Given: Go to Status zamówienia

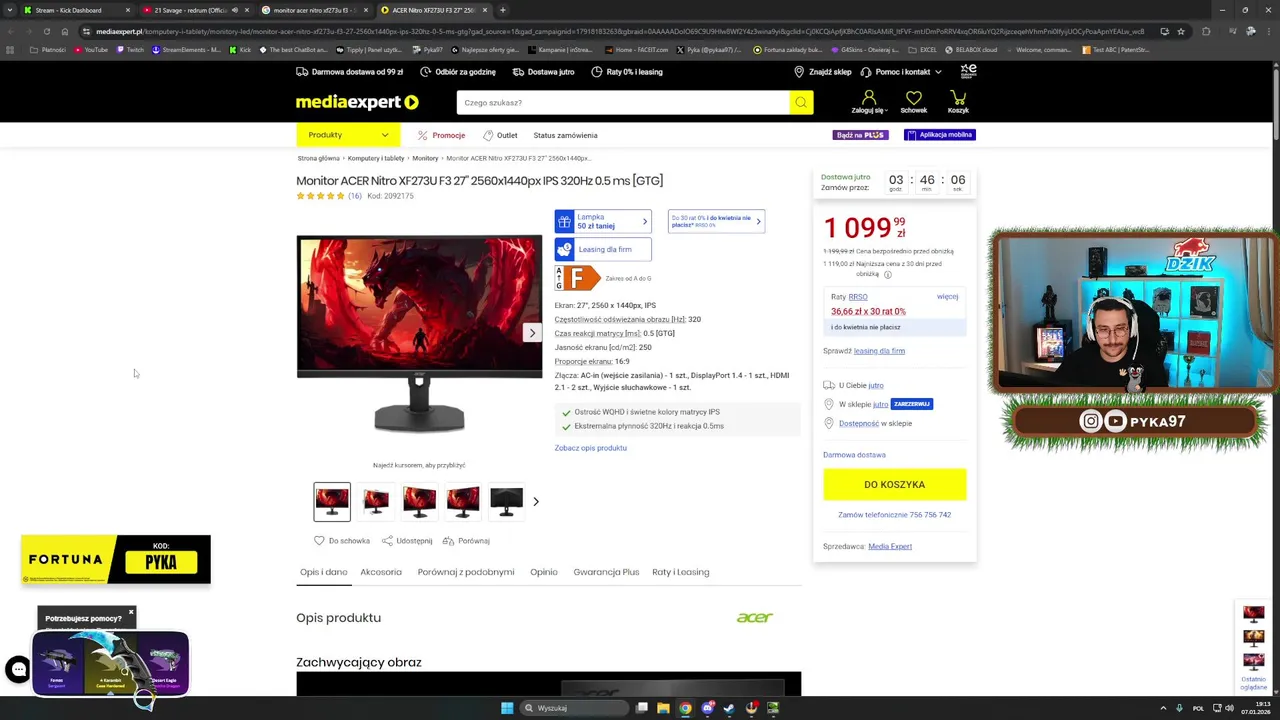Looking at the screenshot, I should pos(565,135).
